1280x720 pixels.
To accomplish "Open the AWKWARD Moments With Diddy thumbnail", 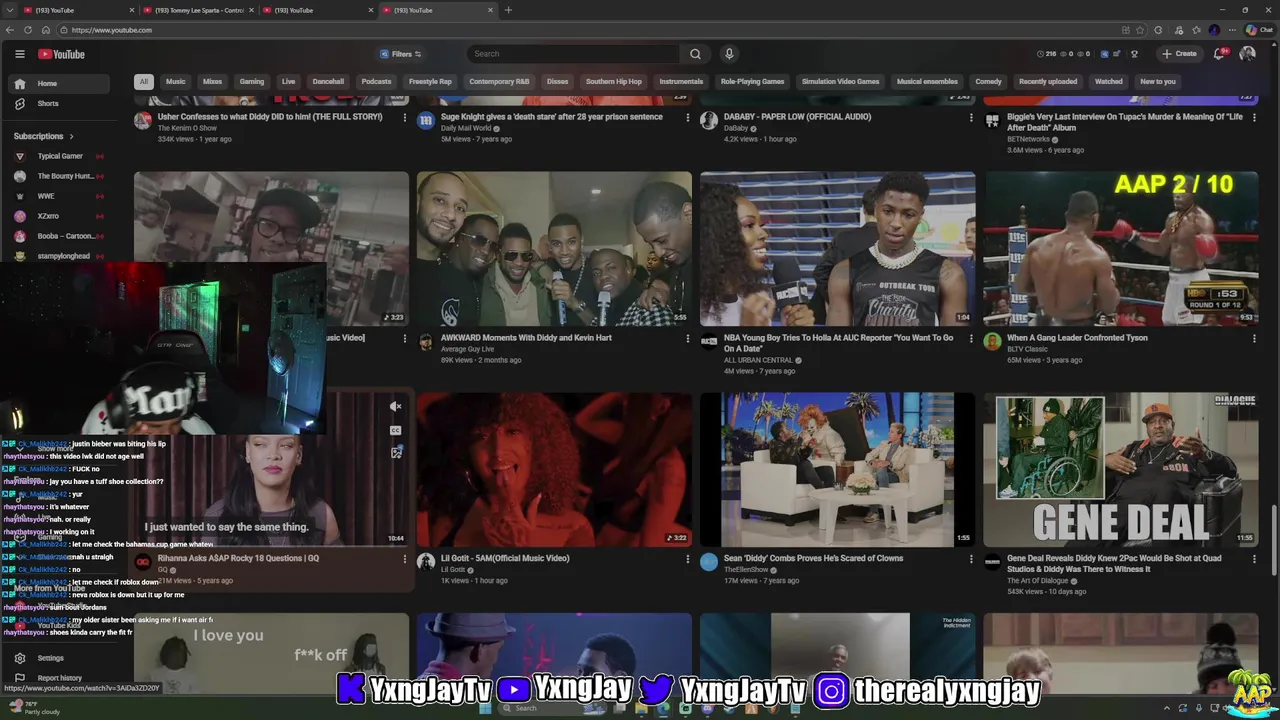I will point(554,249).
